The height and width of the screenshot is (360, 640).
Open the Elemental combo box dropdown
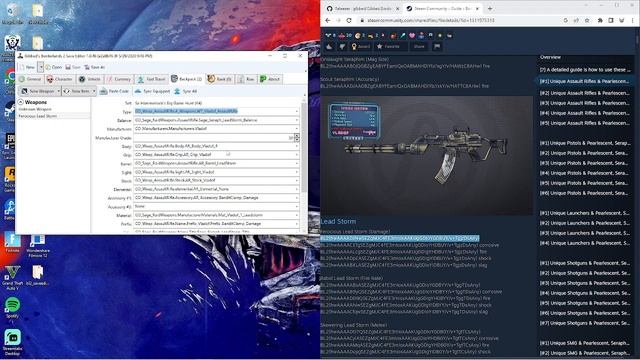[297, 189]
